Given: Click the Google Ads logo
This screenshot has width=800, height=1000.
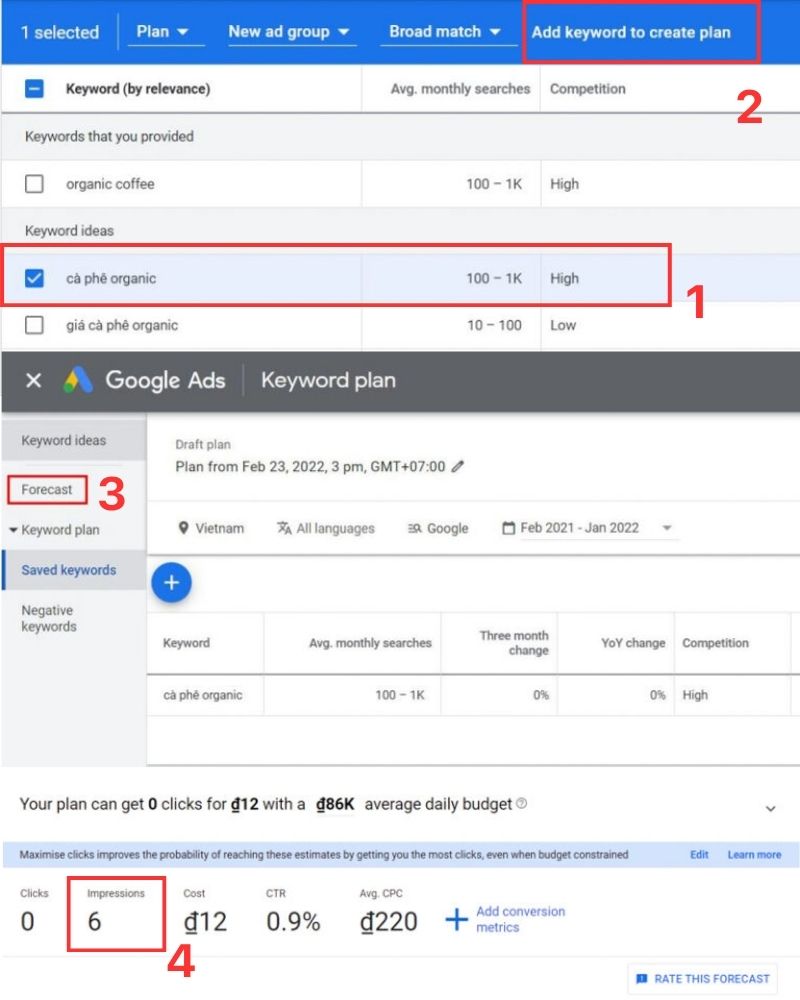Looking at the screenshot, I should [79, 381].
